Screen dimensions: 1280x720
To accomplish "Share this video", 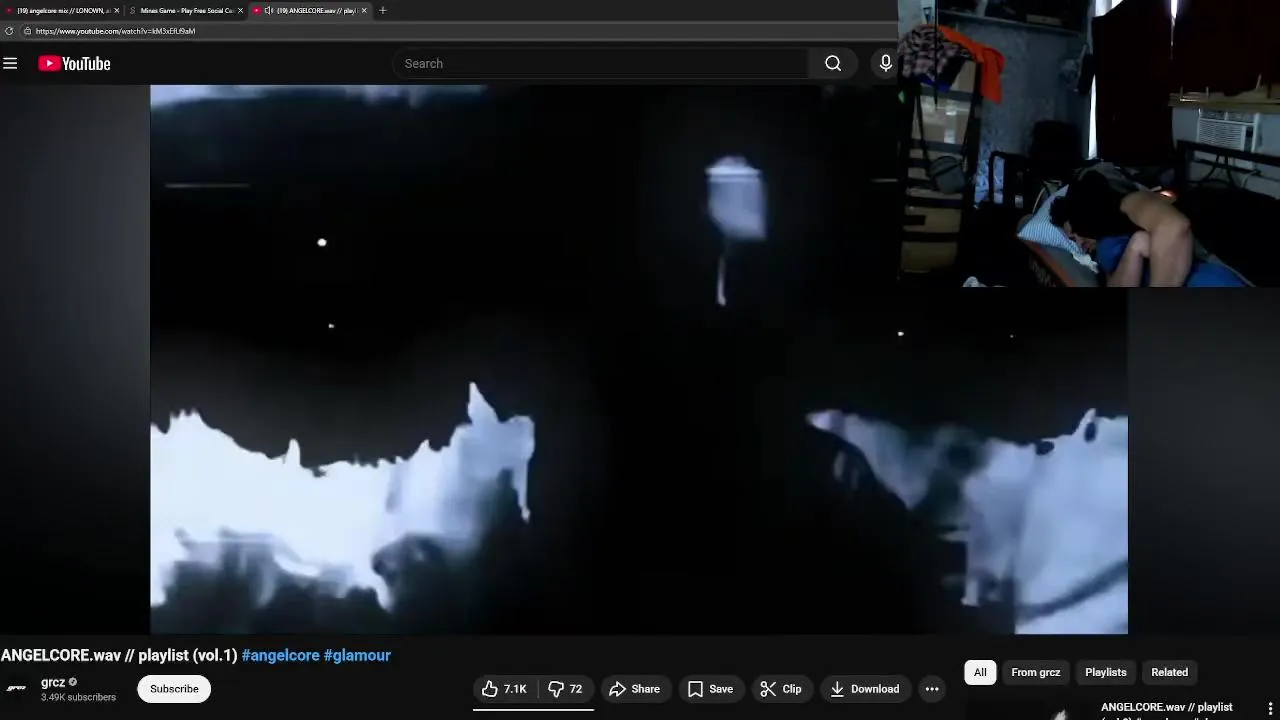I will (x=635, y=689).
